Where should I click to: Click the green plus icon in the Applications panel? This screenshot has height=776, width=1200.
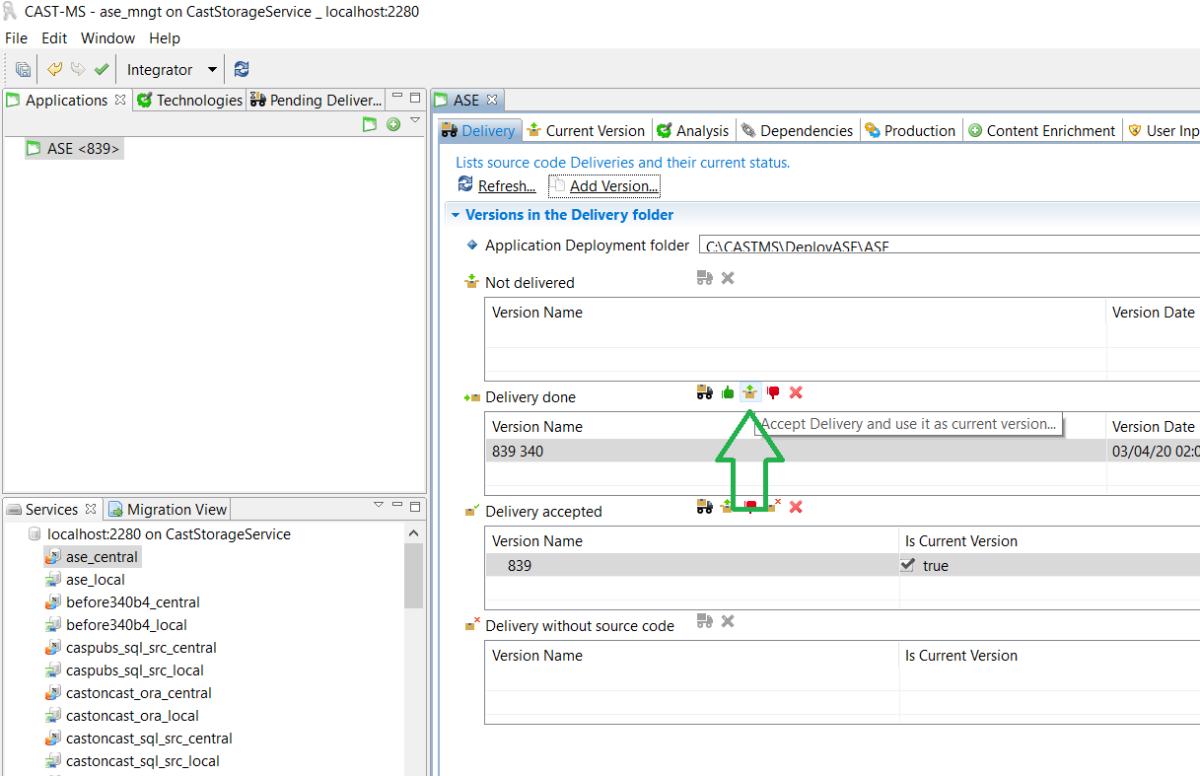pyautogui.click(x=393, y=124)
